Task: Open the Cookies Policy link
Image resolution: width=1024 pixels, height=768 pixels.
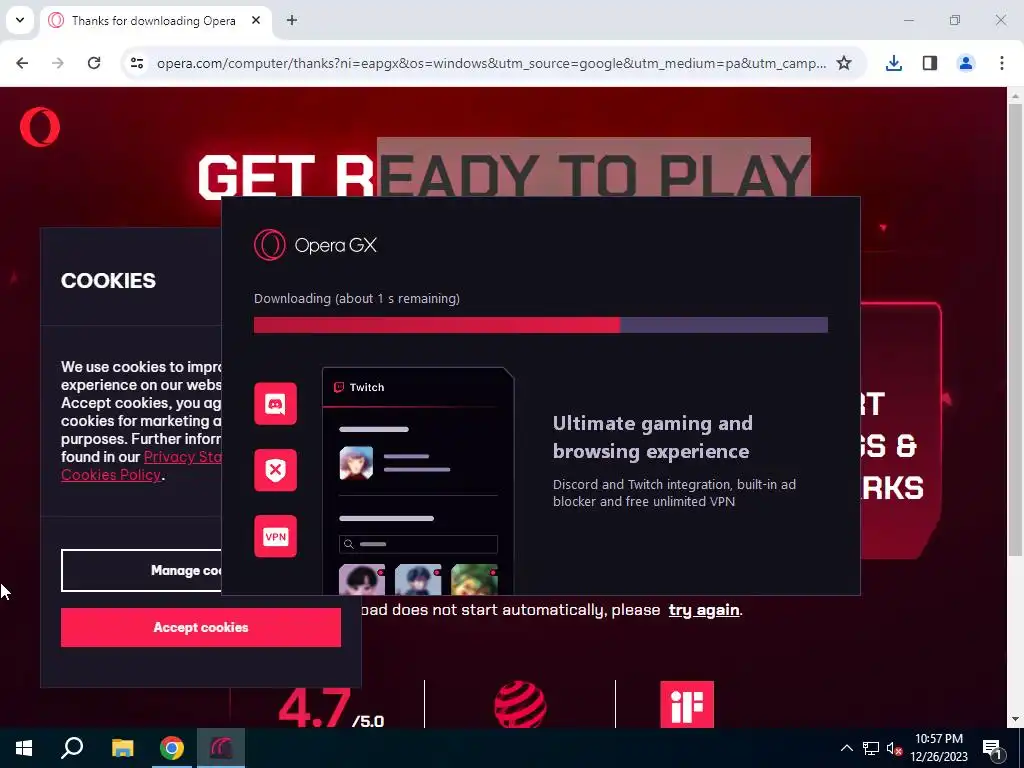Action: click(x=111, y=475)
